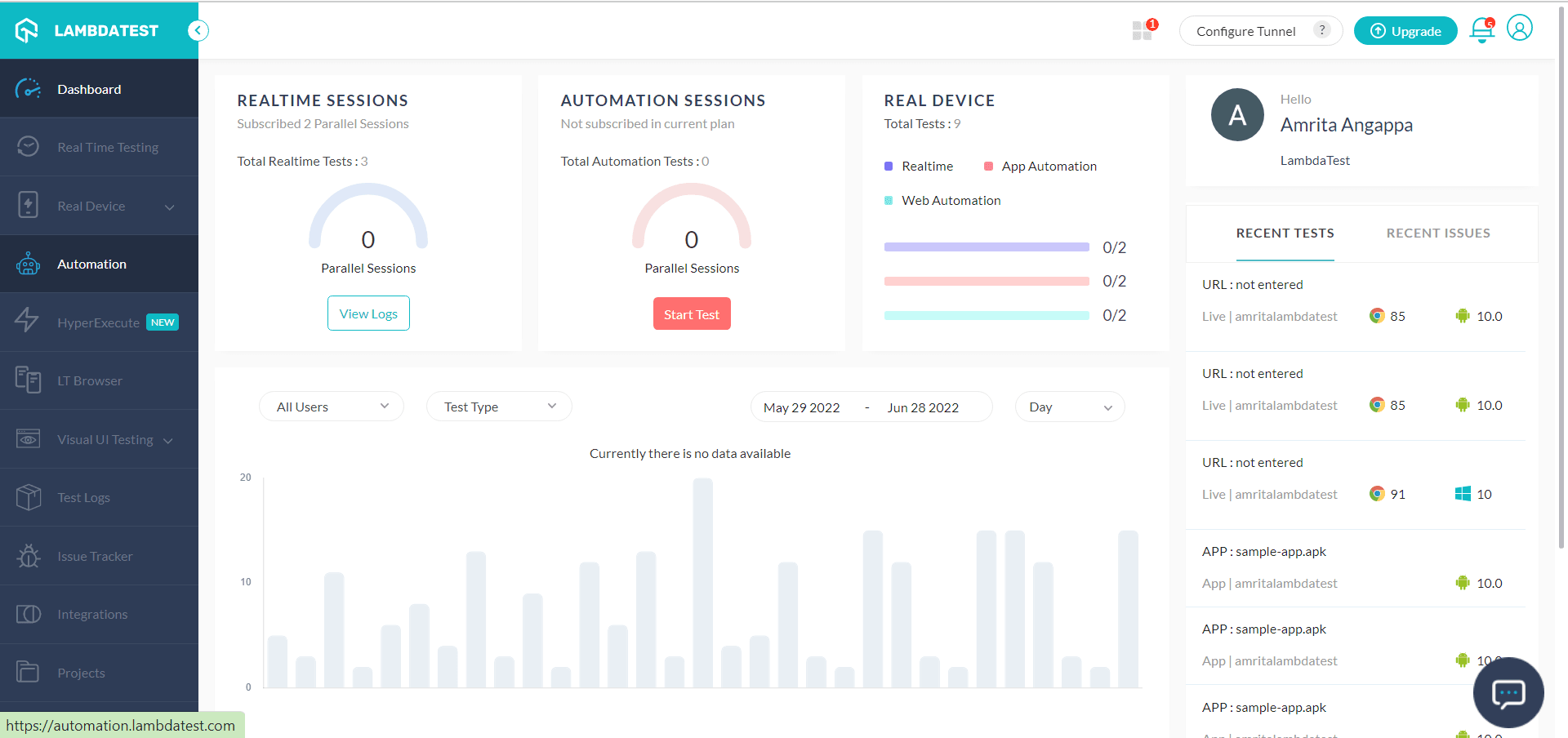The height and width of the screenshot is (738, 1568).
Task: Toggle the Web Automation legend item
Action: pos(943,201)
